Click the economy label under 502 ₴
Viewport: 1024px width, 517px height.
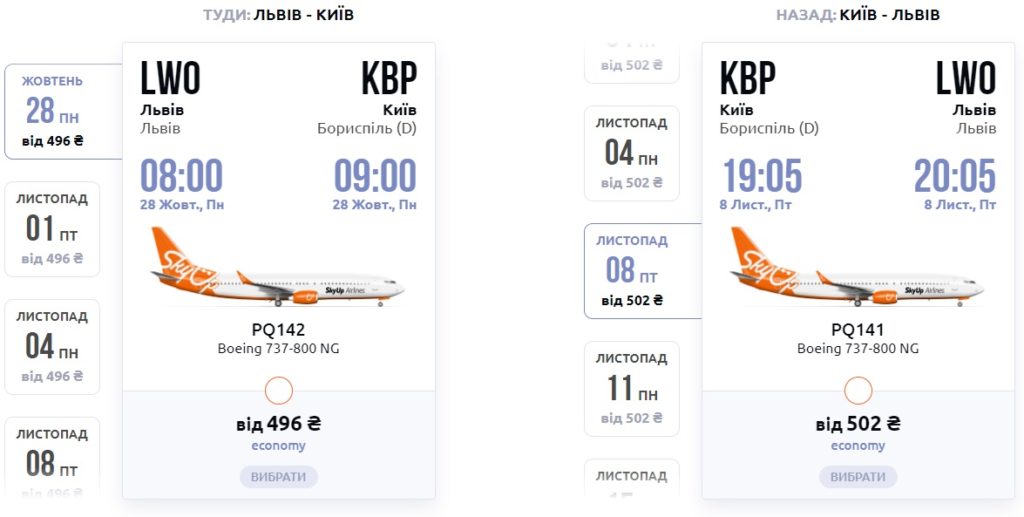(x=857, y=446)
